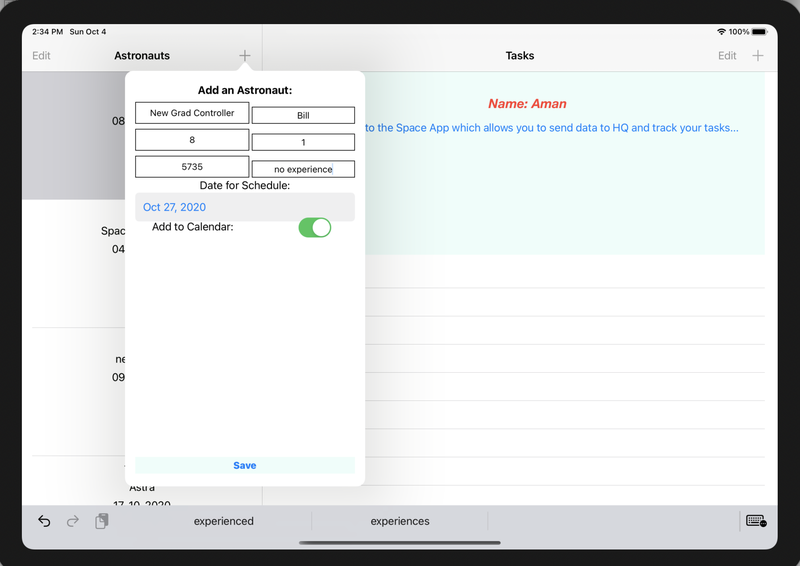Tap Edit in the Astronauts header

click(41, 56)
